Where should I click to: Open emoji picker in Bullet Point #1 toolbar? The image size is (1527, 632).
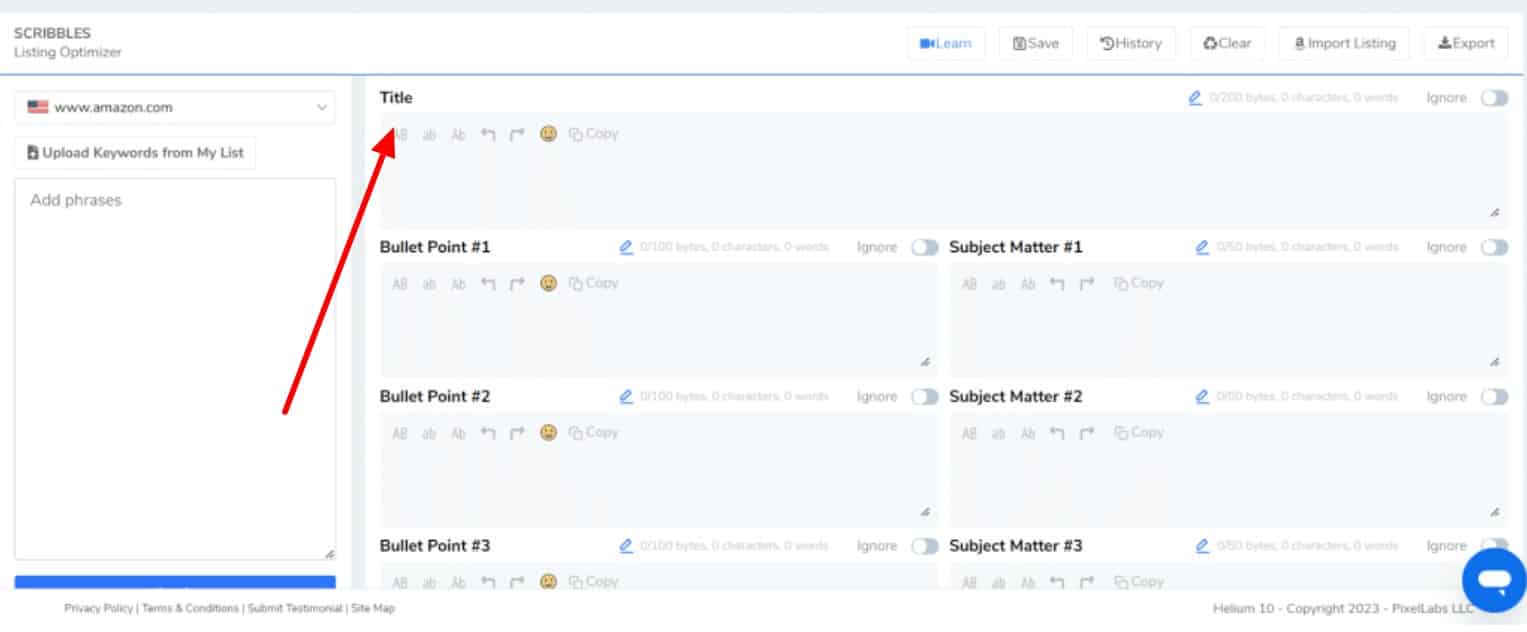pyautogui.click(x=548, y=283)
